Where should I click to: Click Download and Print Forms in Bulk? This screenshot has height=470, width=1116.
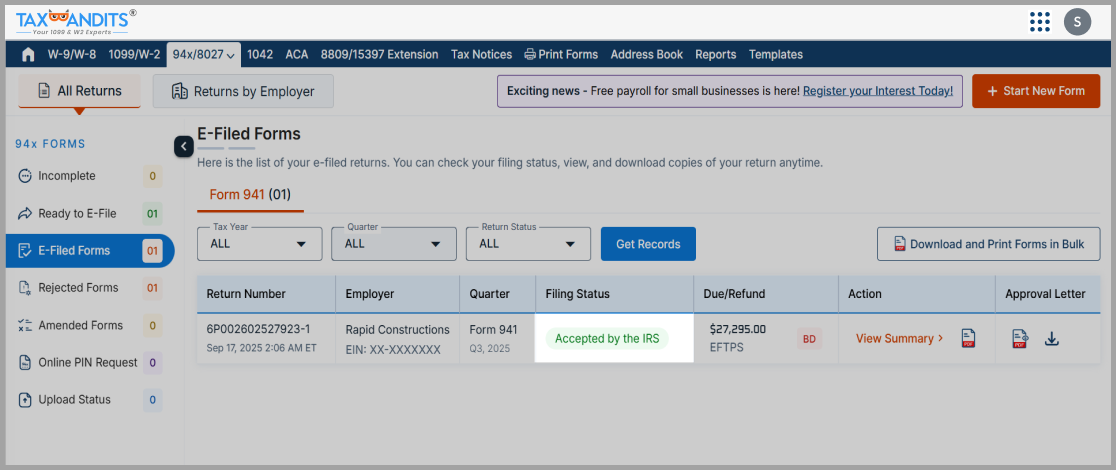tap(988, 244)
